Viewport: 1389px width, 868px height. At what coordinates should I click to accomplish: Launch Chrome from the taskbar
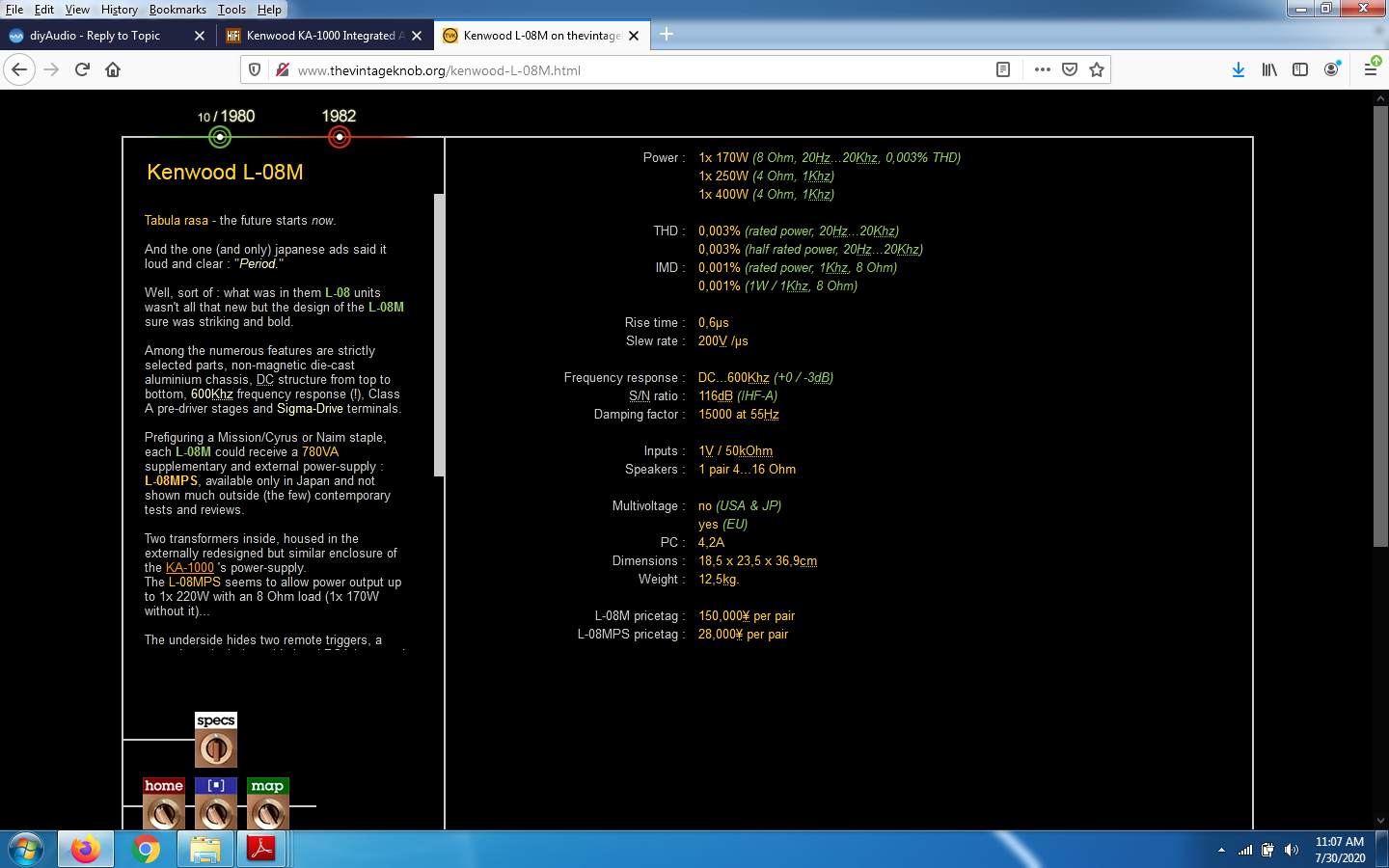pos(146,850)
